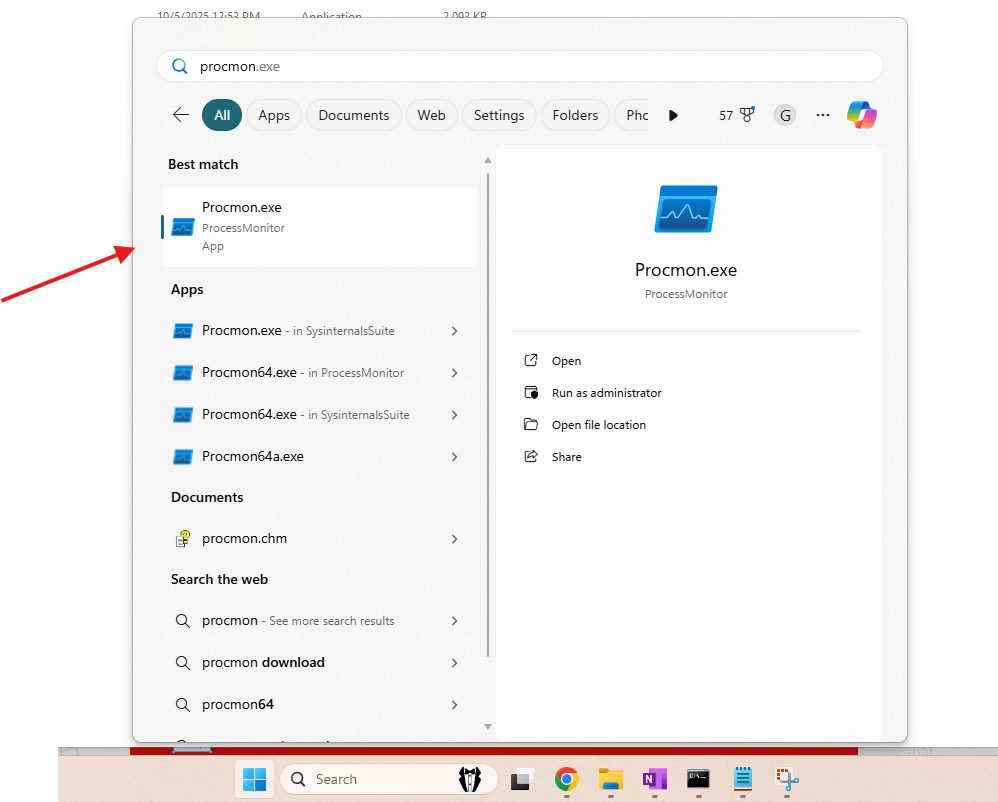Expand the 'procmon download' web suggestion arrow

[454, 662]
